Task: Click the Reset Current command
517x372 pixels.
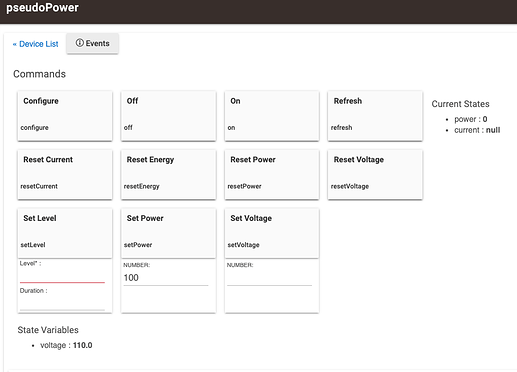Action: pos(65,174)
